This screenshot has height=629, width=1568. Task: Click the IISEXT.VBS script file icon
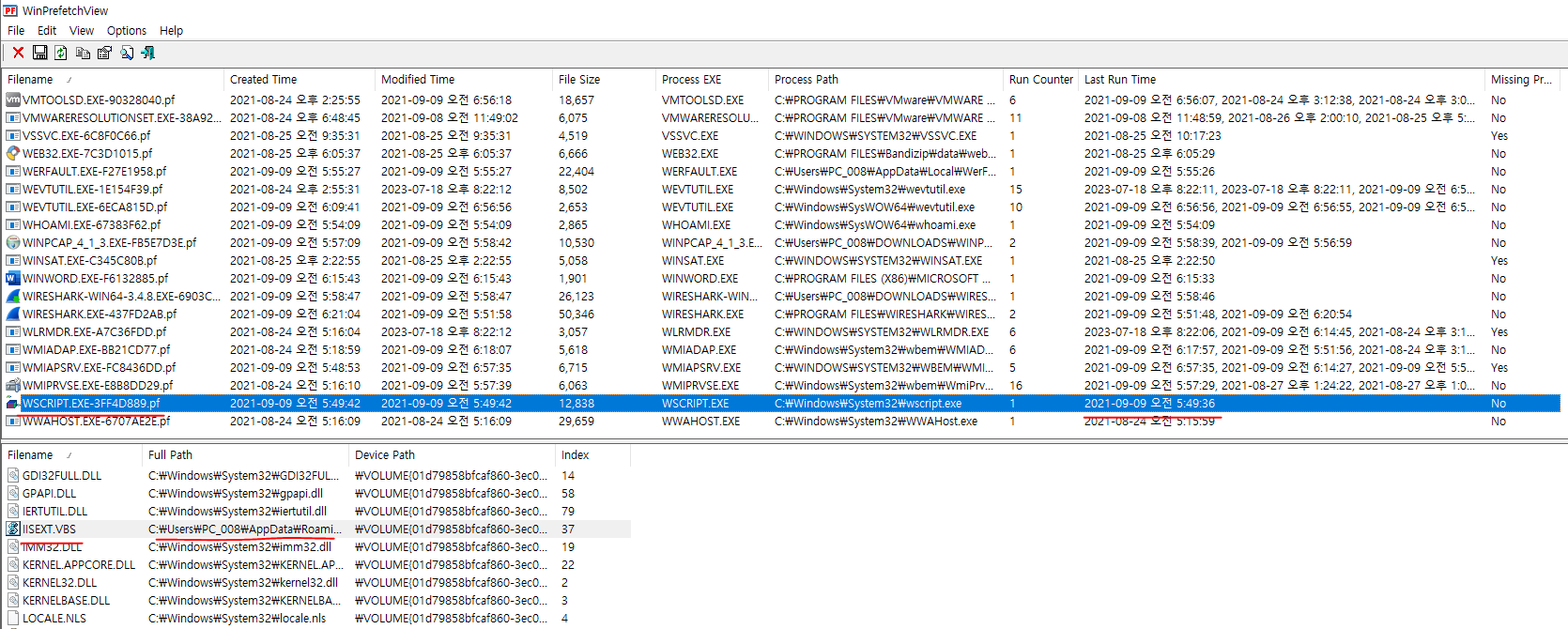(x=13, y=529)
